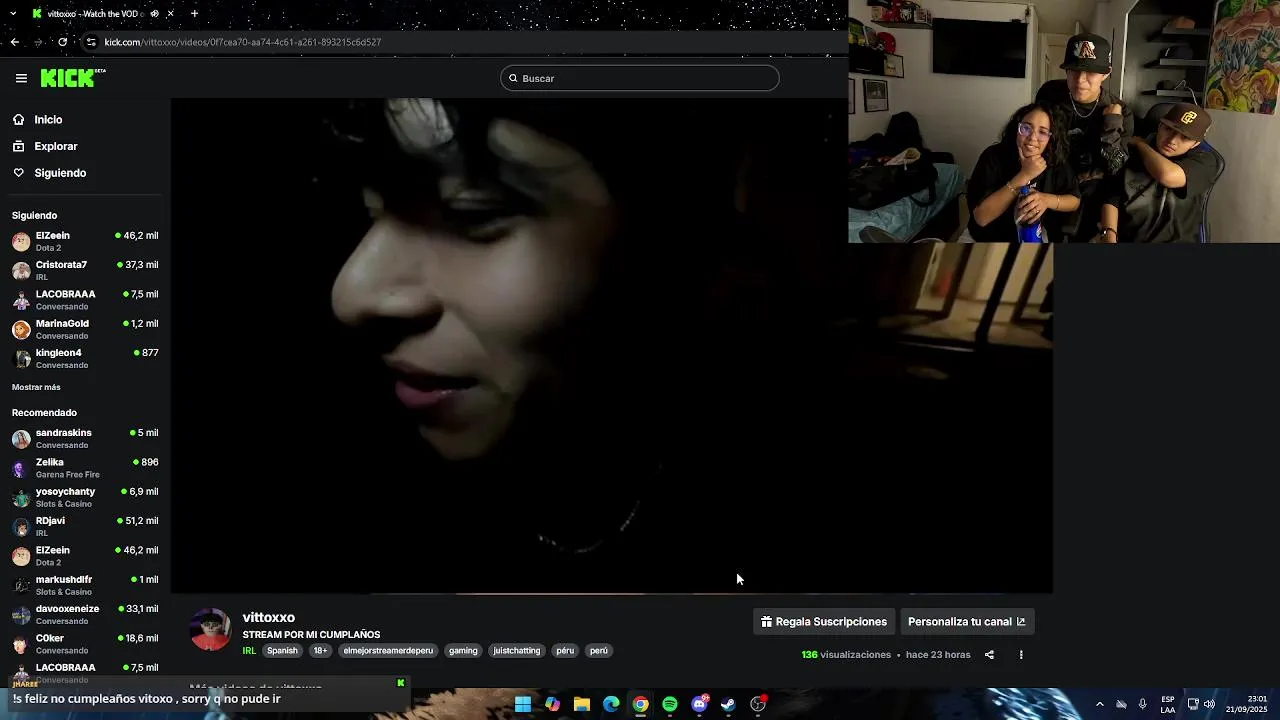Select the elmejorstreamerdeperu tag
This screenshot has height=720, width=1280.
tap(388, 650)
